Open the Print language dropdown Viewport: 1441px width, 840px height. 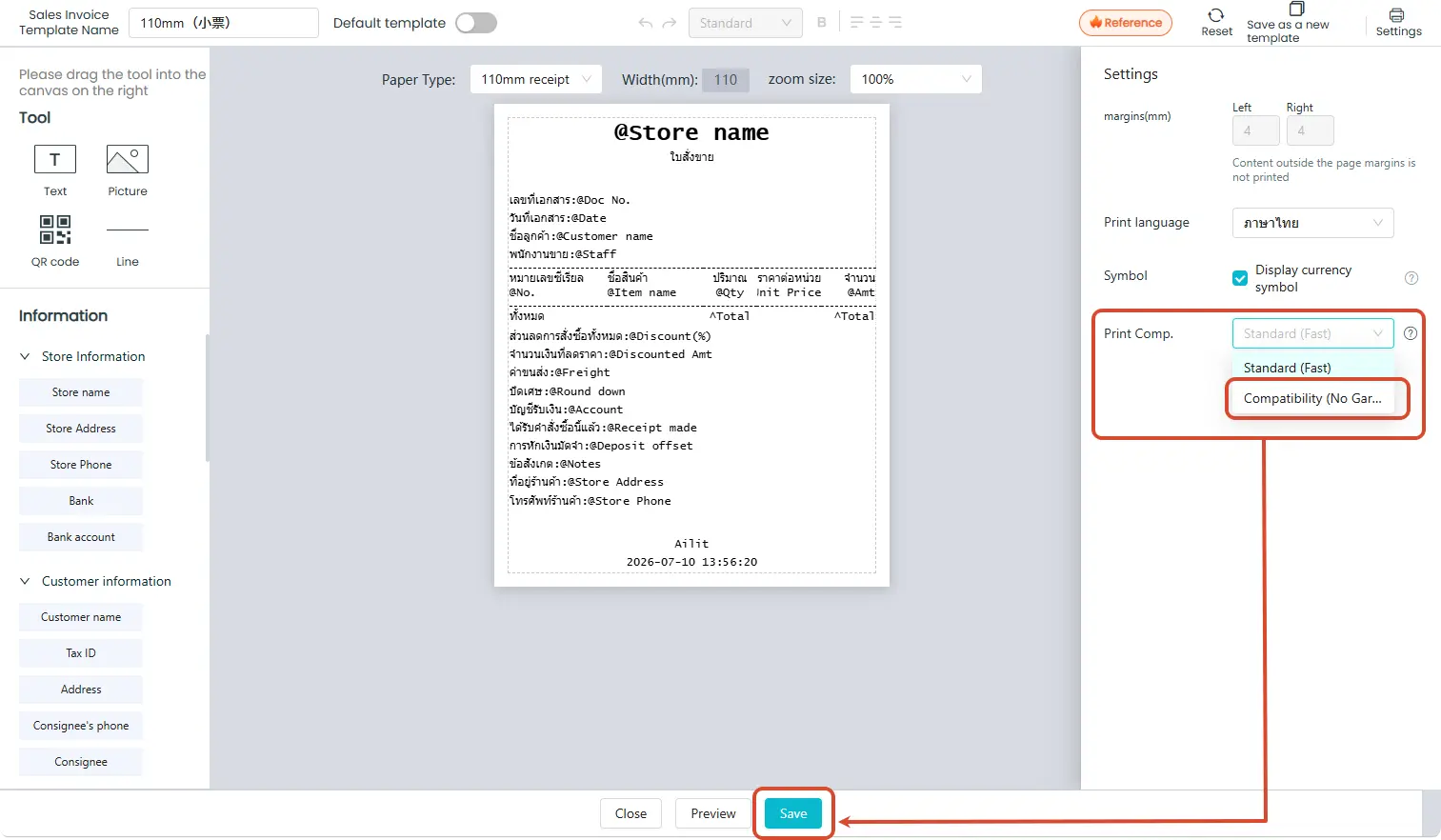pyautogui.click(x=1312, y=223)
